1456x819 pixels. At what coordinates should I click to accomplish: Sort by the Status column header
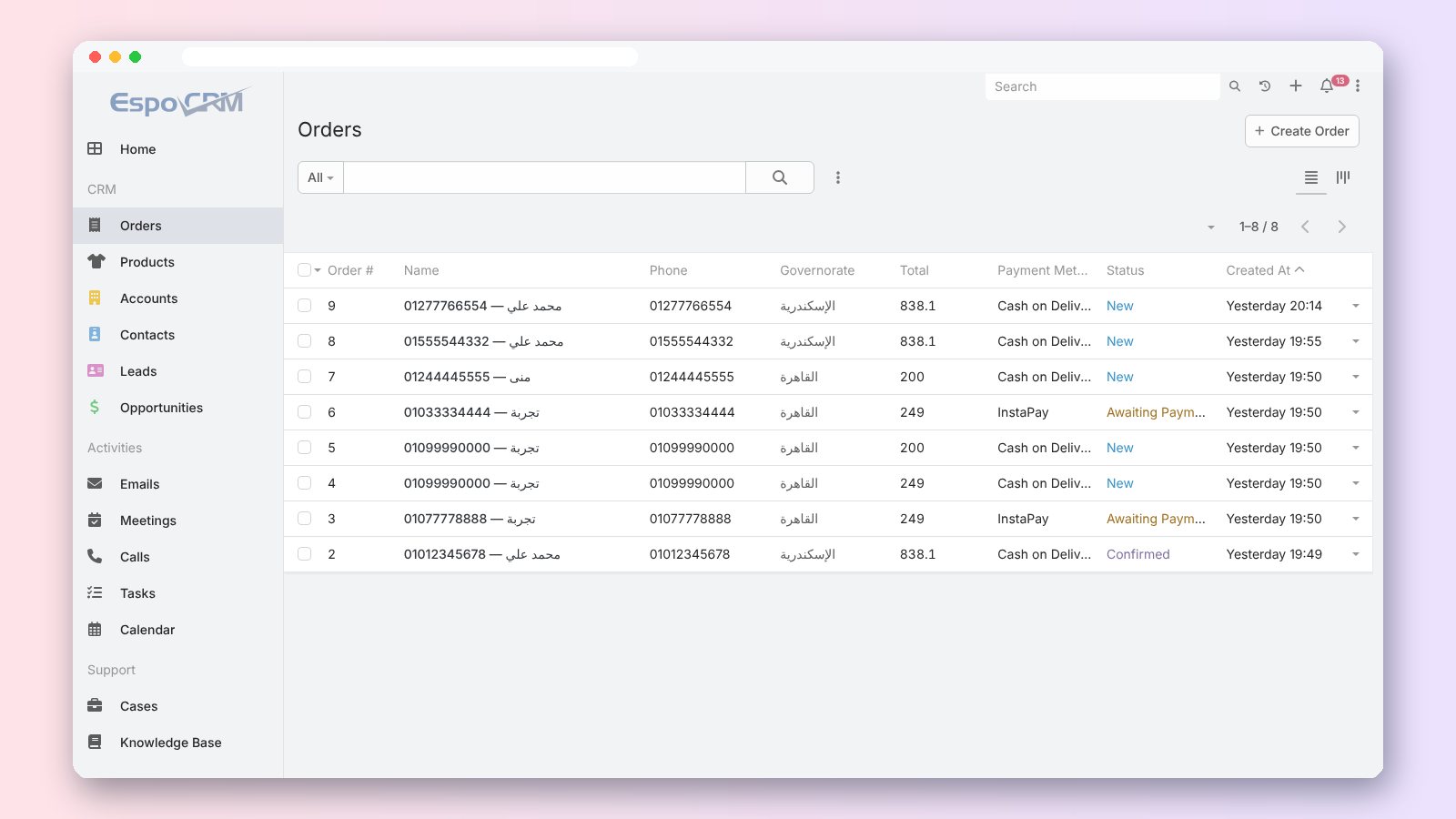[x=1125, y=270]
